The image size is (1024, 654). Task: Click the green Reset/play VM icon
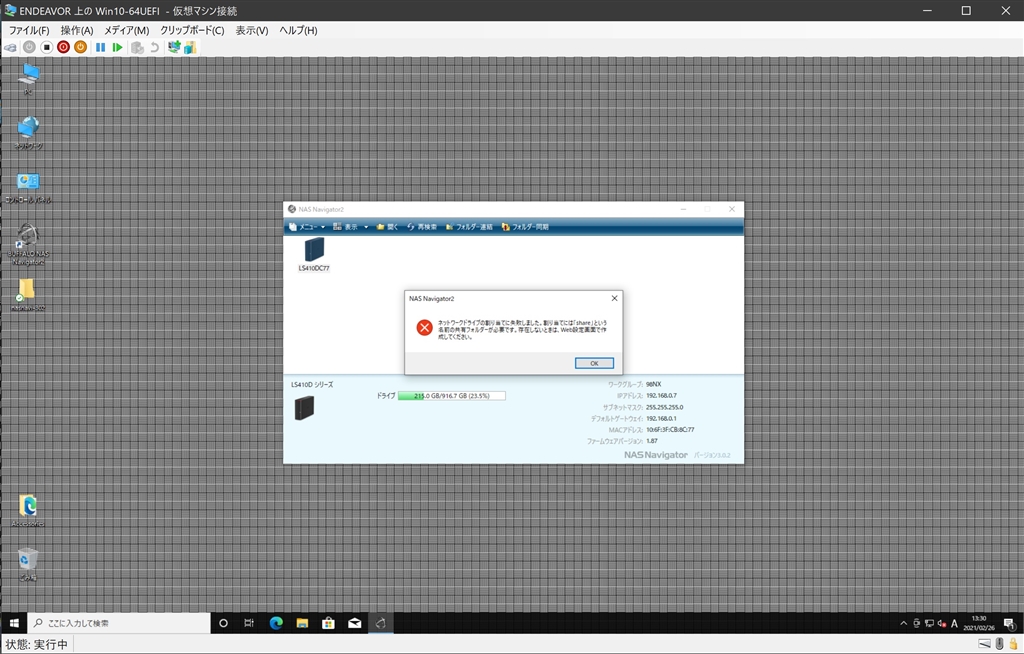[x=118, y=47]
